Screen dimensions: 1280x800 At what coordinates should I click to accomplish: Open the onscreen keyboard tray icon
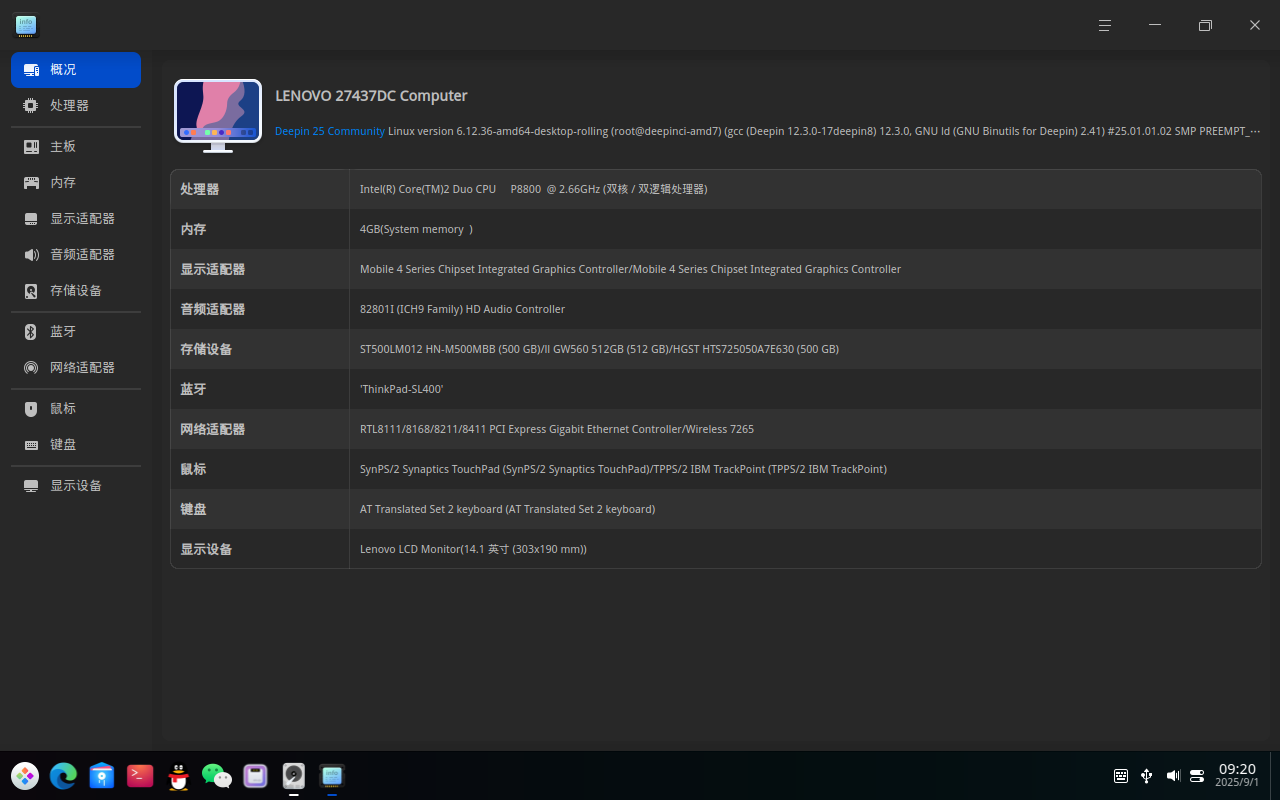point(1121,776)
